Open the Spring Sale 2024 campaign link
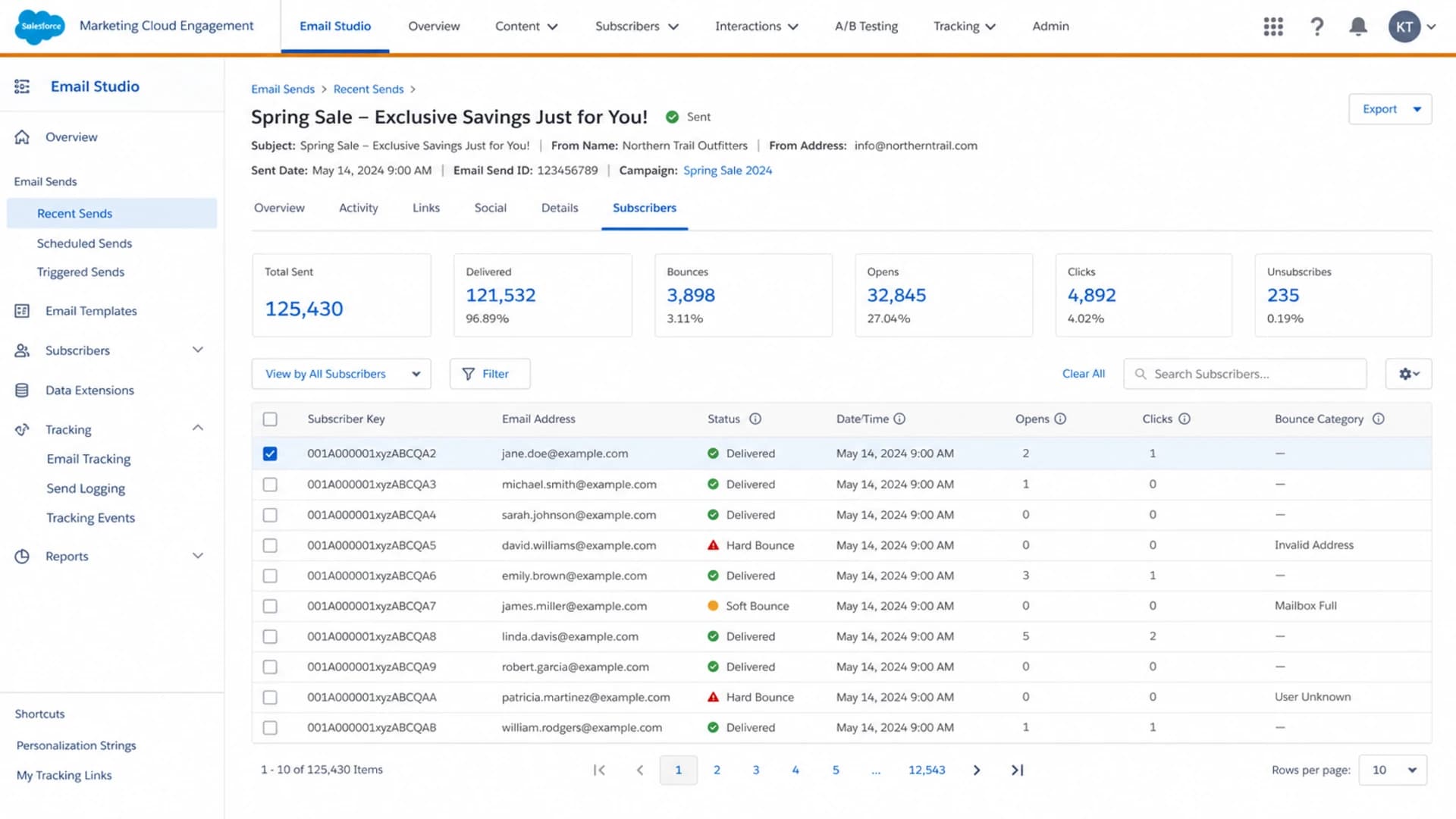 (x=727, y=171)
